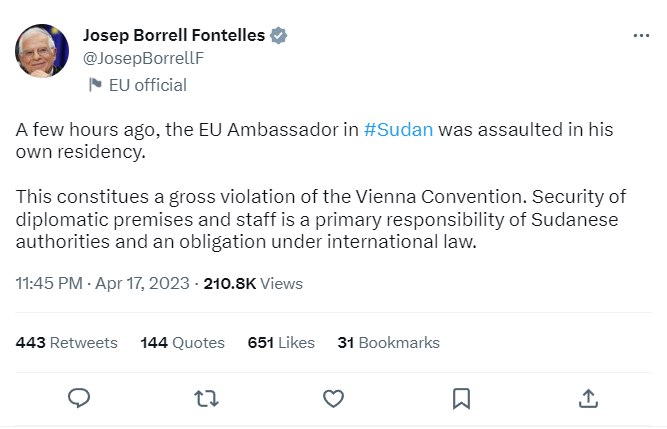
Task: Bookmark this tweet using the bookmark icon
Action: (x=461, y=399)
